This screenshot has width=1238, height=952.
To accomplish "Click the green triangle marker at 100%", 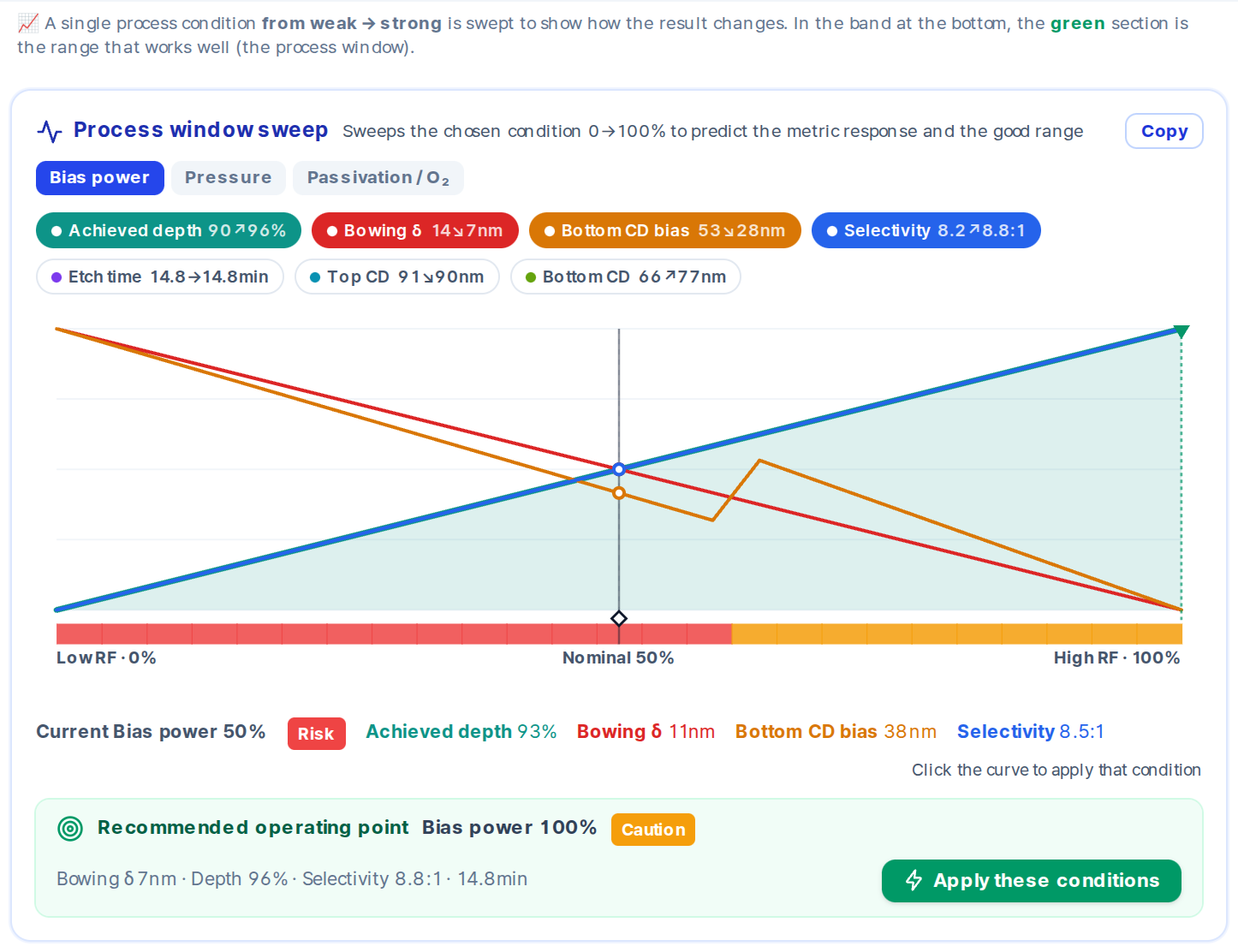I will coord(1181,331).
